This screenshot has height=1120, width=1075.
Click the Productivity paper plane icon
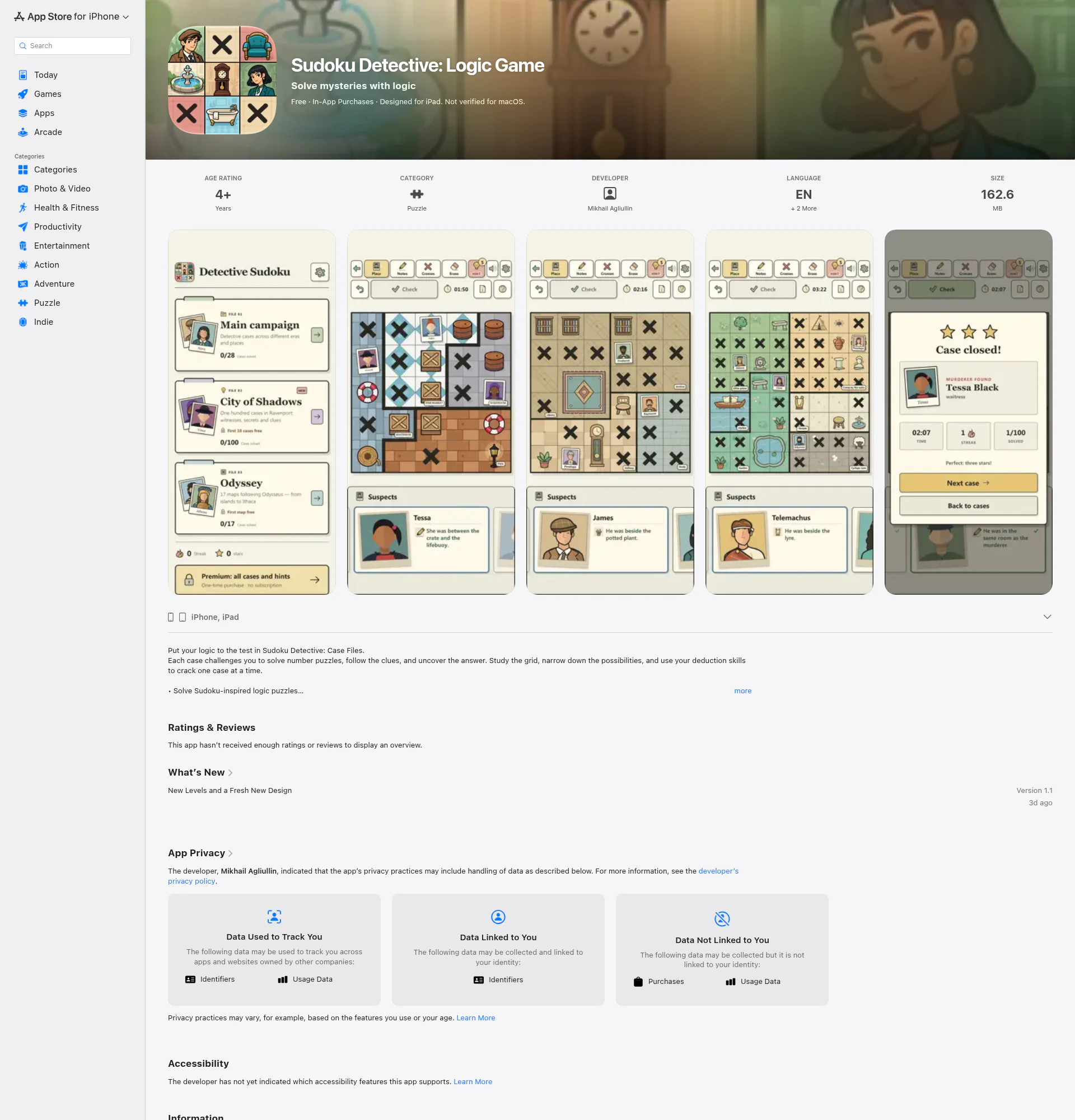pyautogui.click(x=23, y=227)
